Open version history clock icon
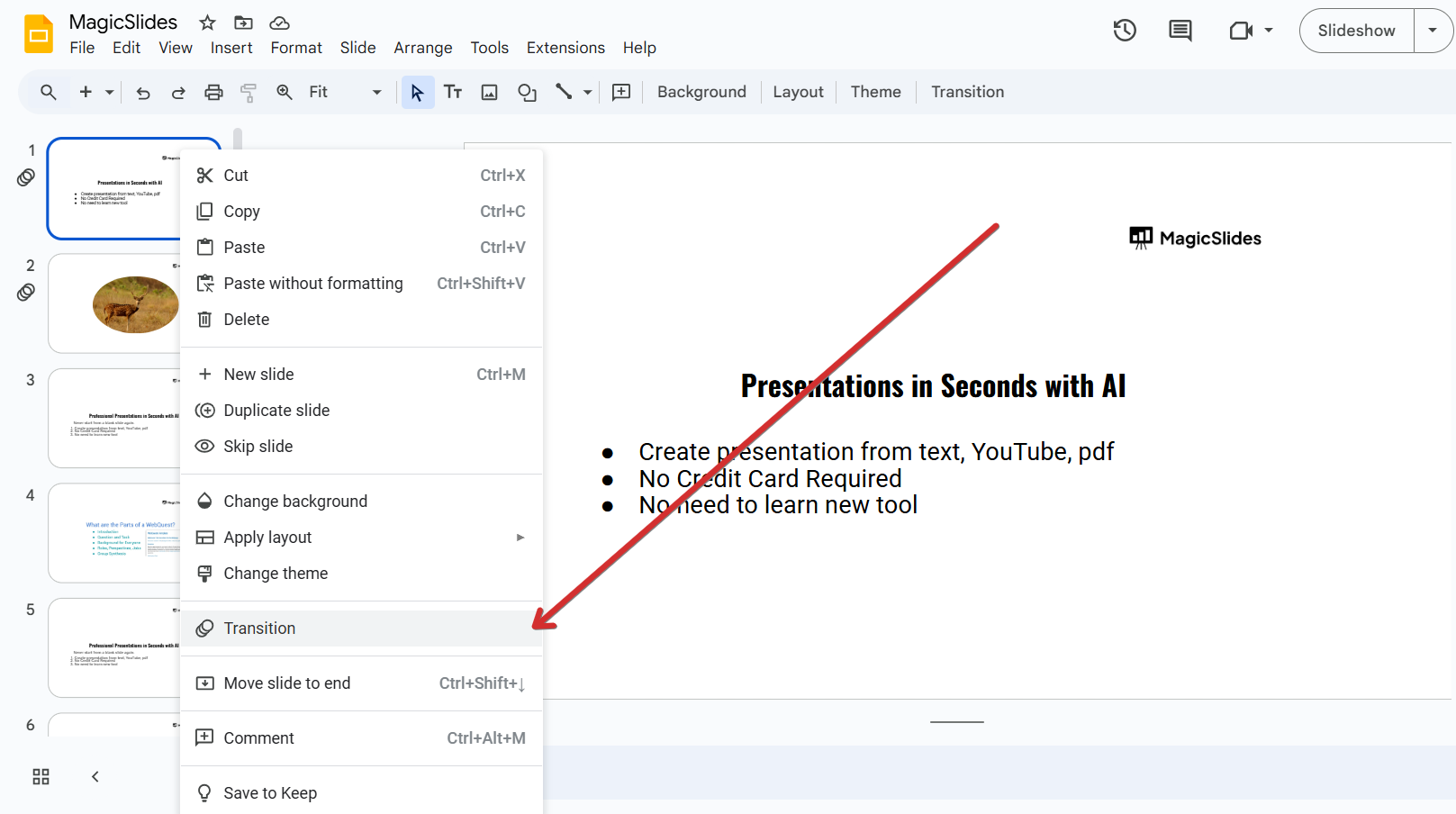This screenshot has width=1456, height=814. [x=1125, y=31]
